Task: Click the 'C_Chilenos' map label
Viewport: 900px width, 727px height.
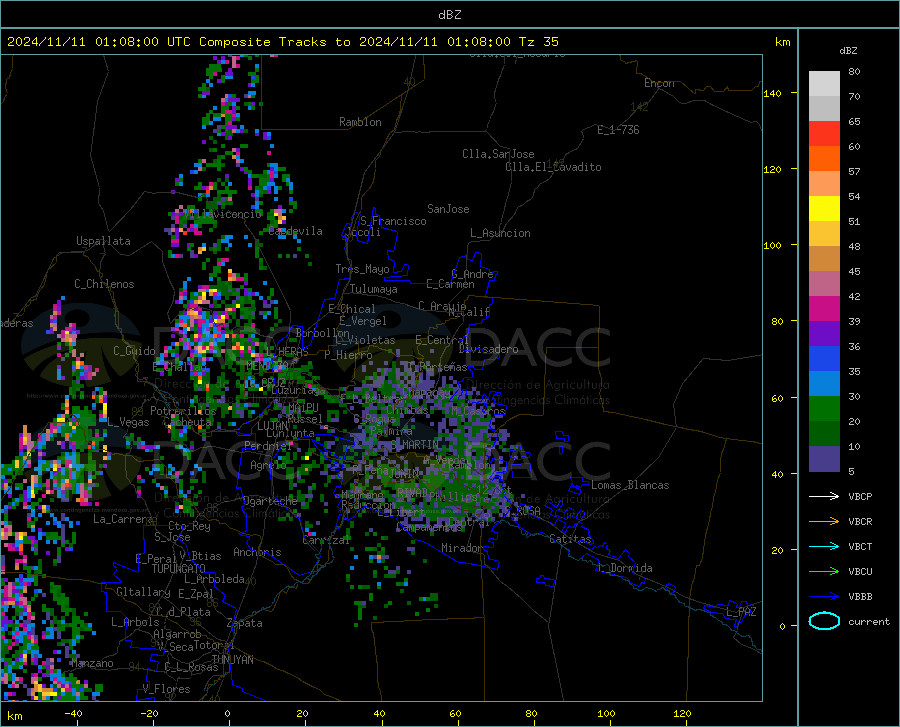Action: point(104,284)
